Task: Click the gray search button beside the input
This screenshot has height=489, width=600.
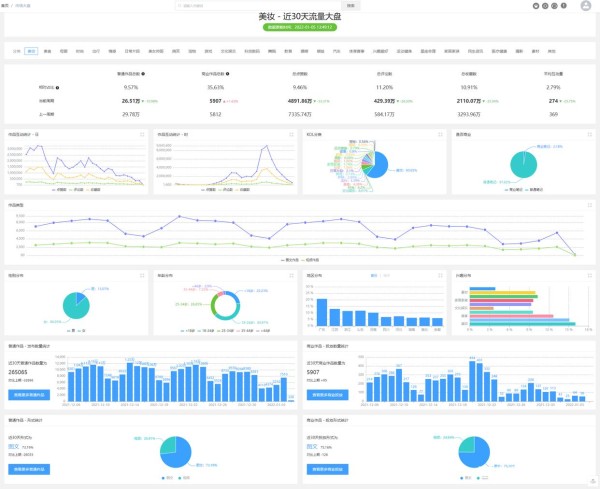Action: coord(351,6)
